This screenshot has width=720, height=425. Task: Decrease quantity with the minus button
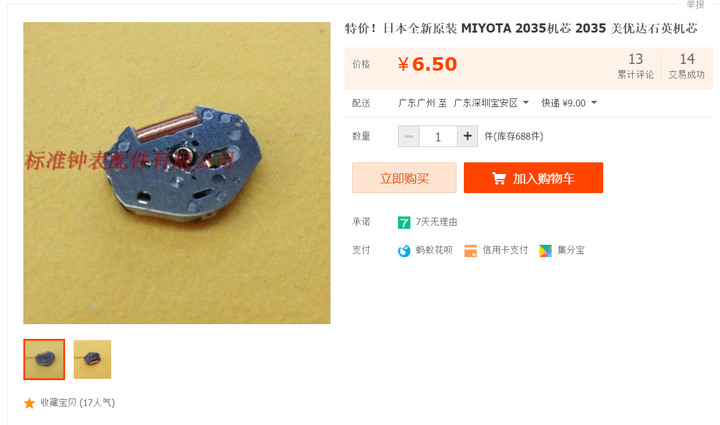click(x=409, y=136)
